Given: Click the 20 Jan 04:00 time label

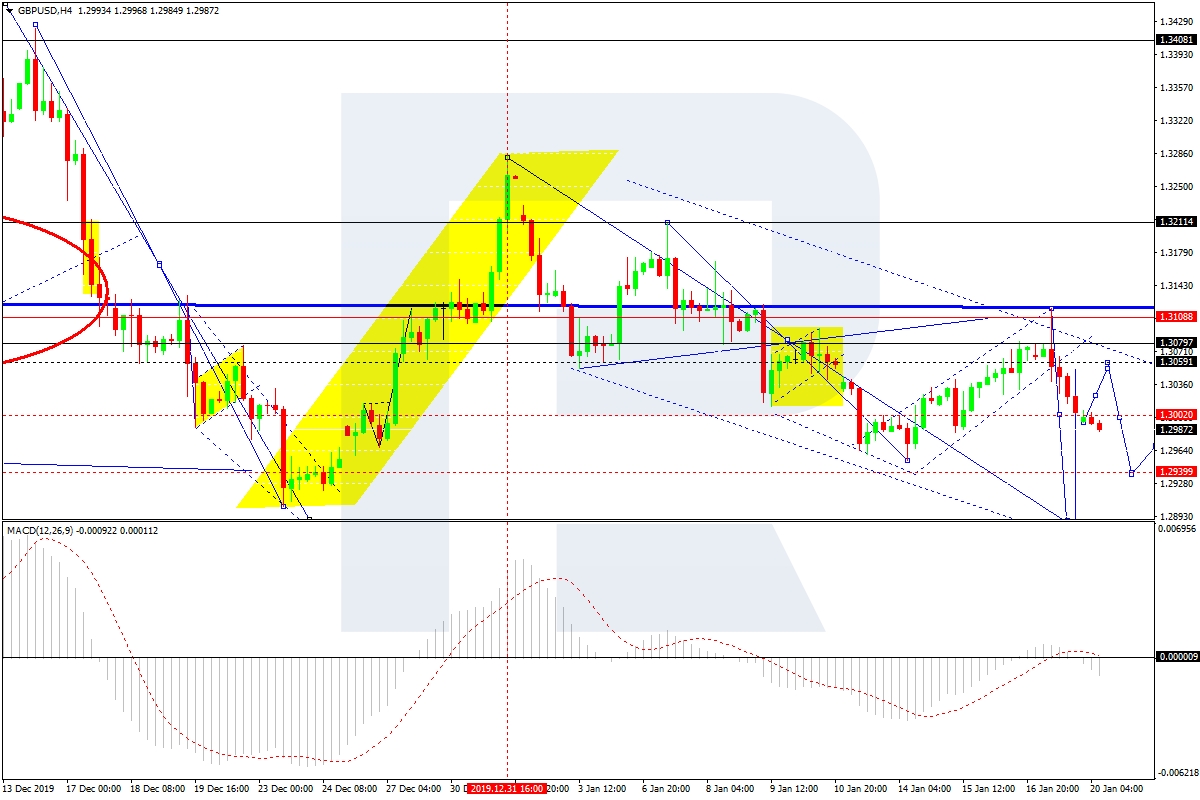Looking at the screenshot, I should coord(1119,789).
